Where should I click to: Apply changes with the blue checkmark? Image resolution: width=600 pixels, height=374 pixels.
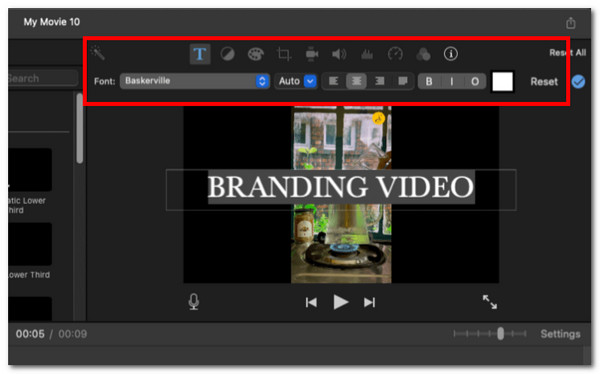pos(578,82)
